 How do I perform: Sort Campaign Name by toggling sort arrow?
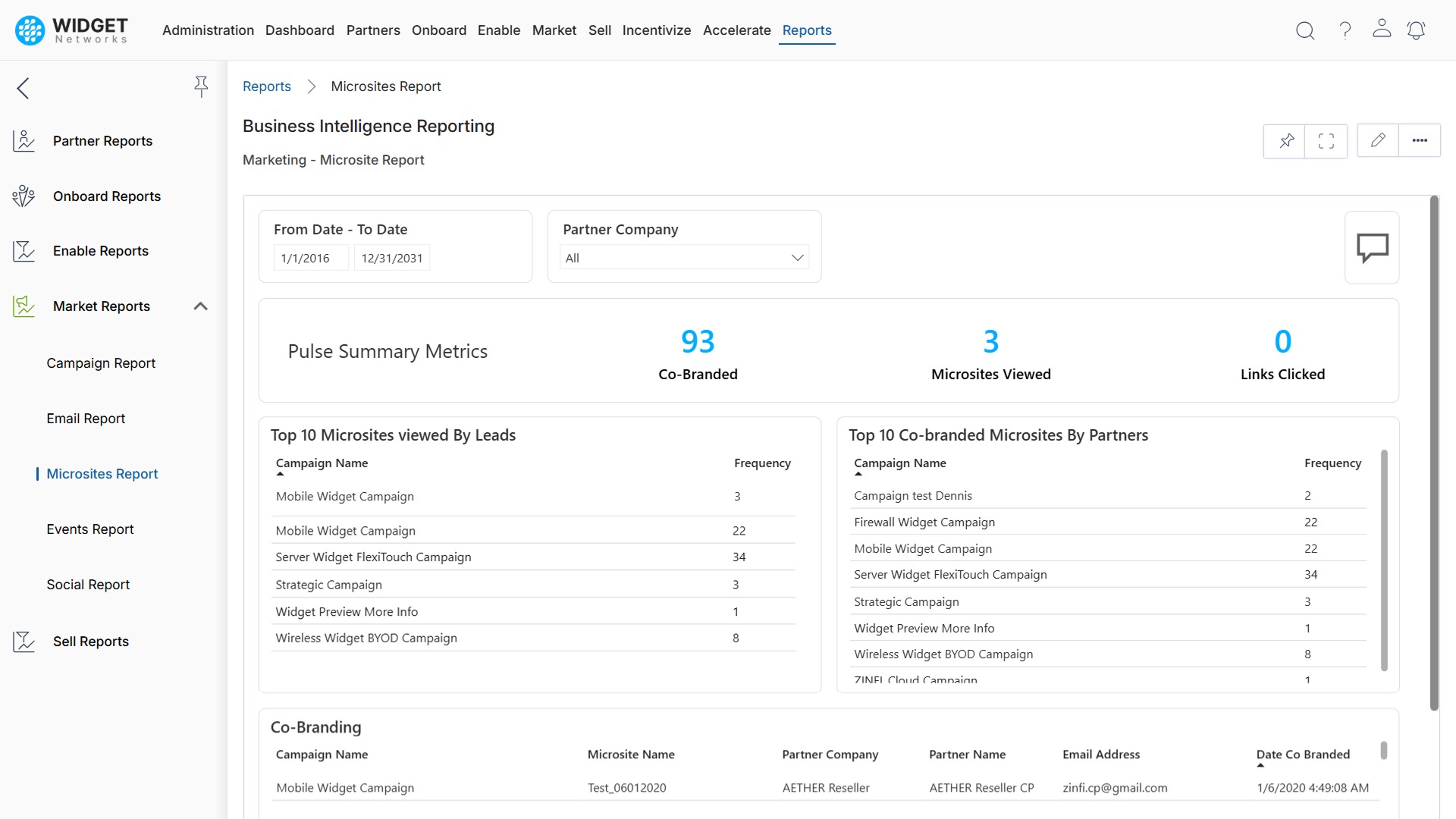[281, 473]
